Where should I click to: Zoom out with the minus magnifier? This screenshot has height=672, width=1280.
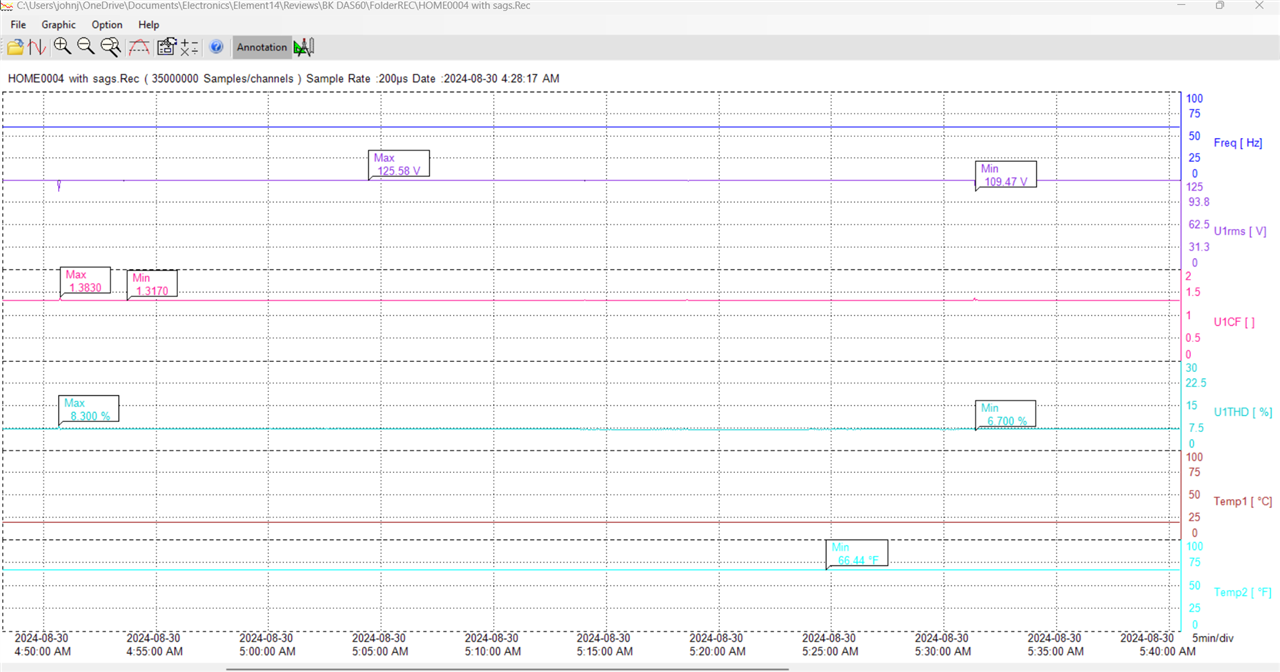tap(86, 46)
